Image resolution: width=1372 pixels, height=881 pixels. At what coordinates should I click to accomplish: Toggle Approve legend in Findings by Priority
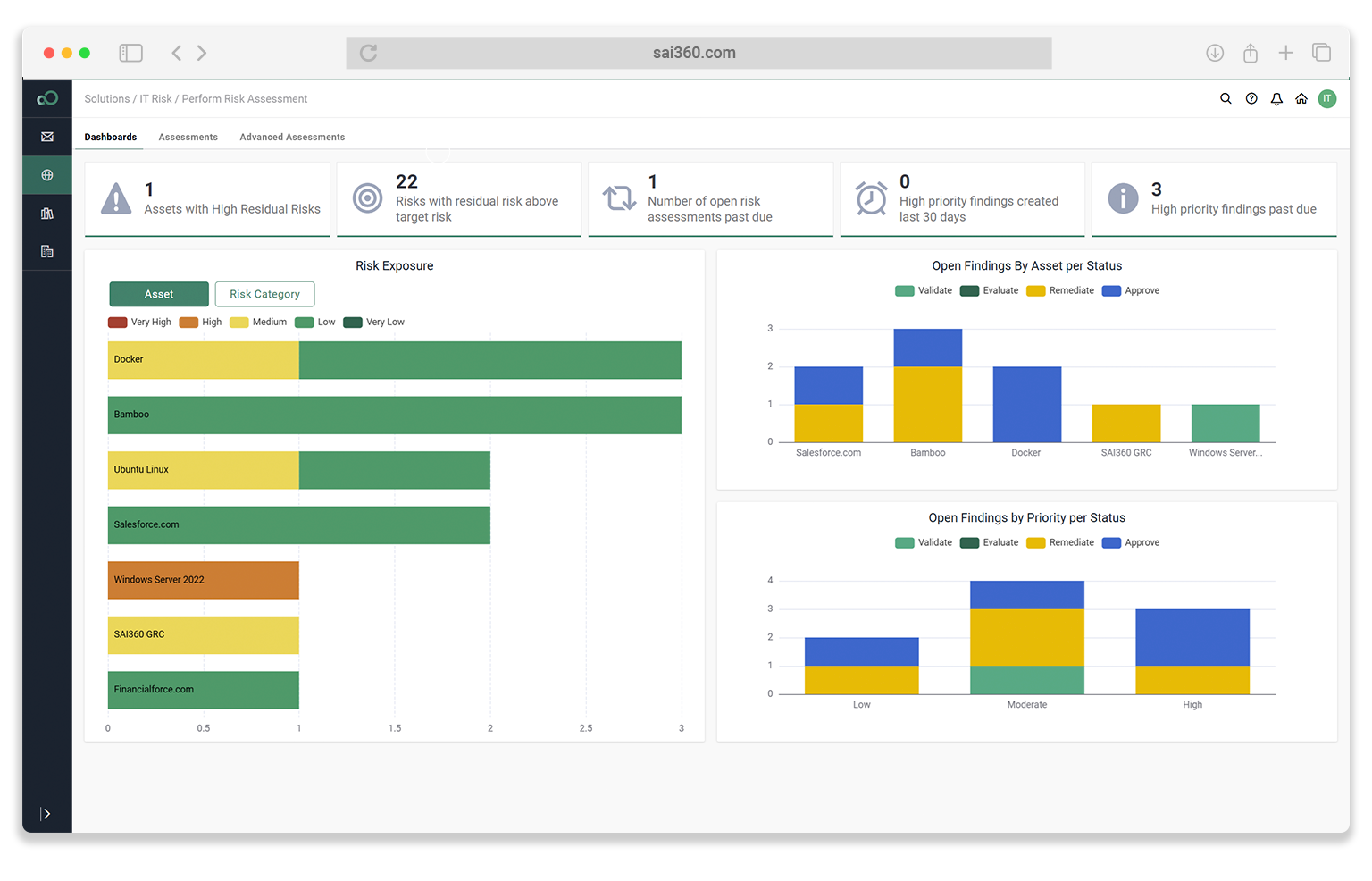[1131, 543]
